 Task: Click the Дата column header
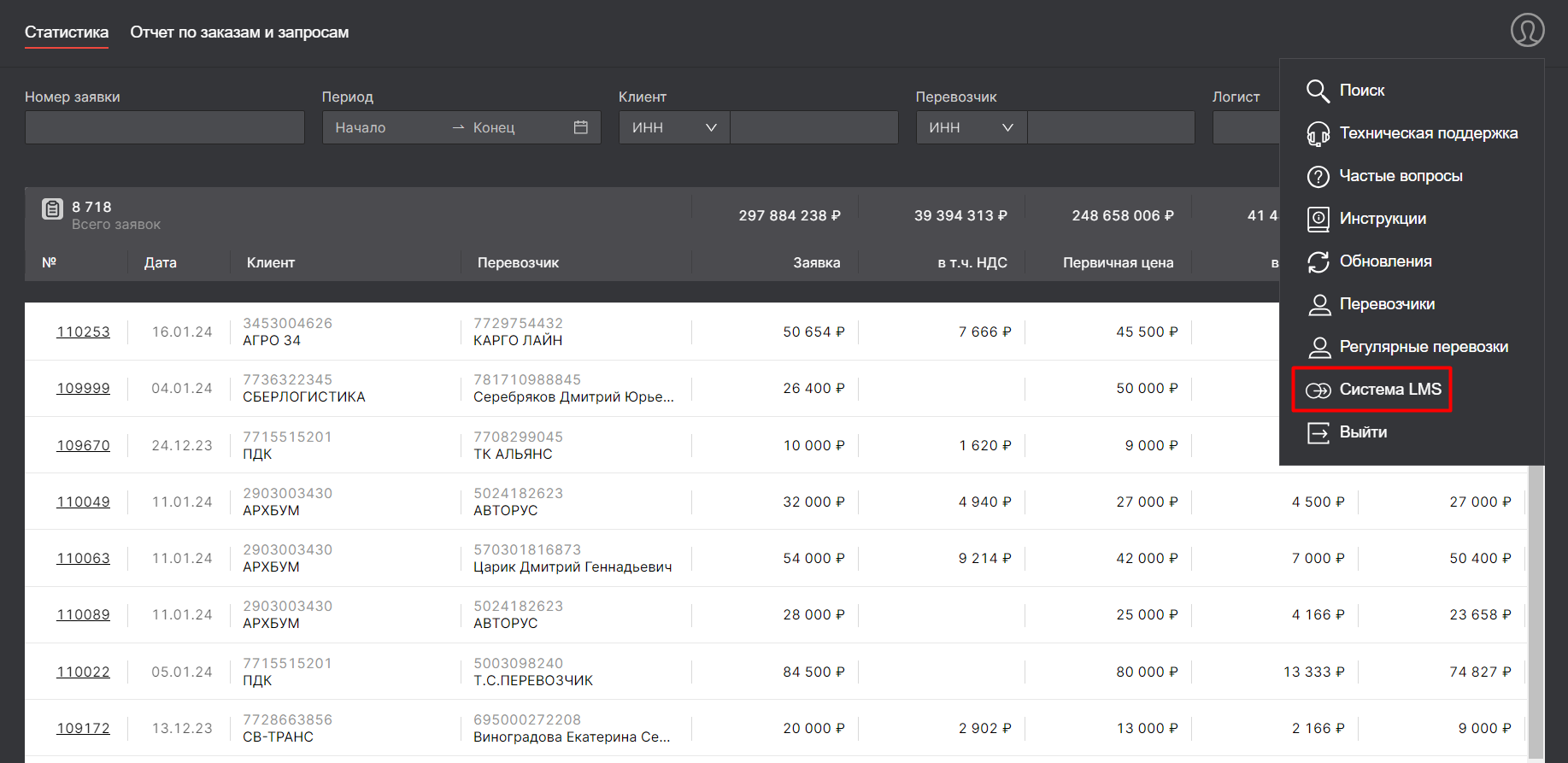tap(161, 262)
